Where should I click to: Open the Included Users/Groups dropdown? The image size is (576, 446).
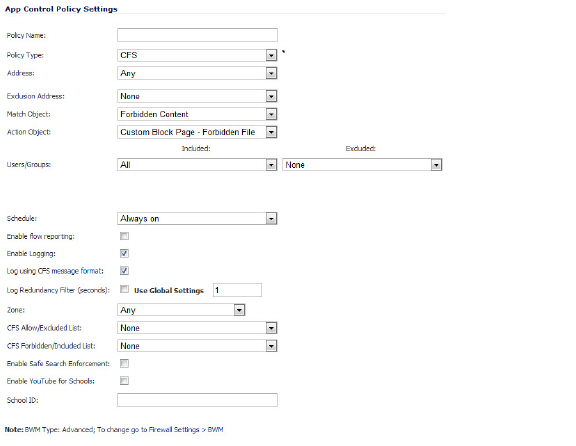tap(197, 165)
